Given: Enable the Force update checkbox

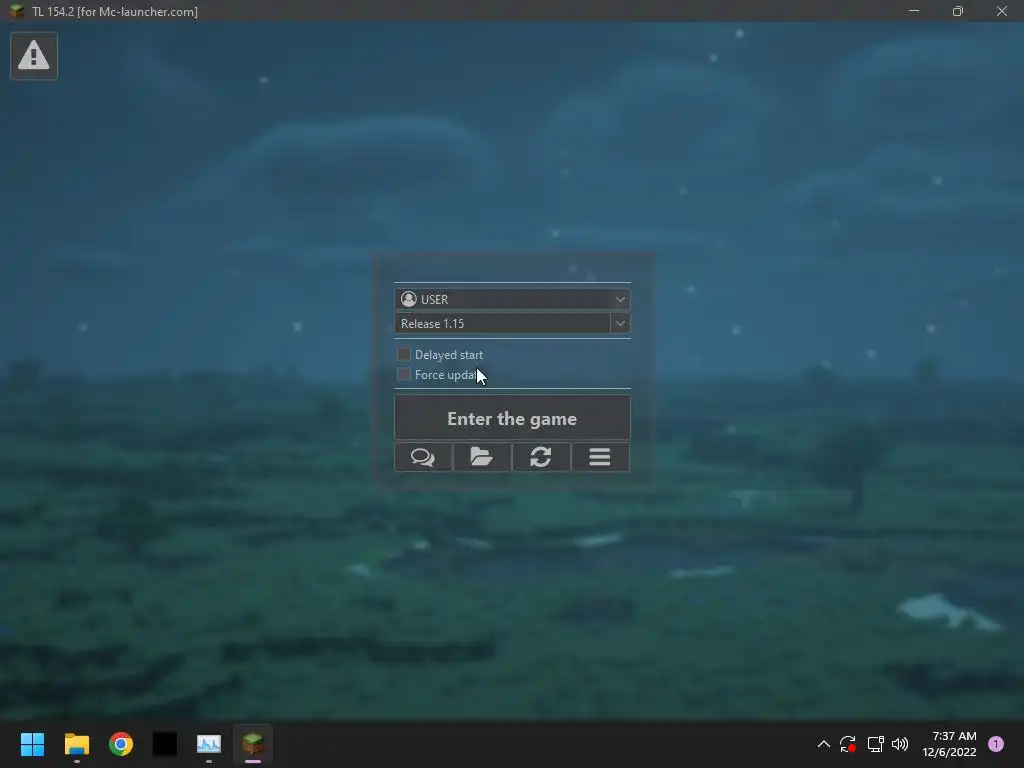Looking at the screenshot, I should (404, 374).
